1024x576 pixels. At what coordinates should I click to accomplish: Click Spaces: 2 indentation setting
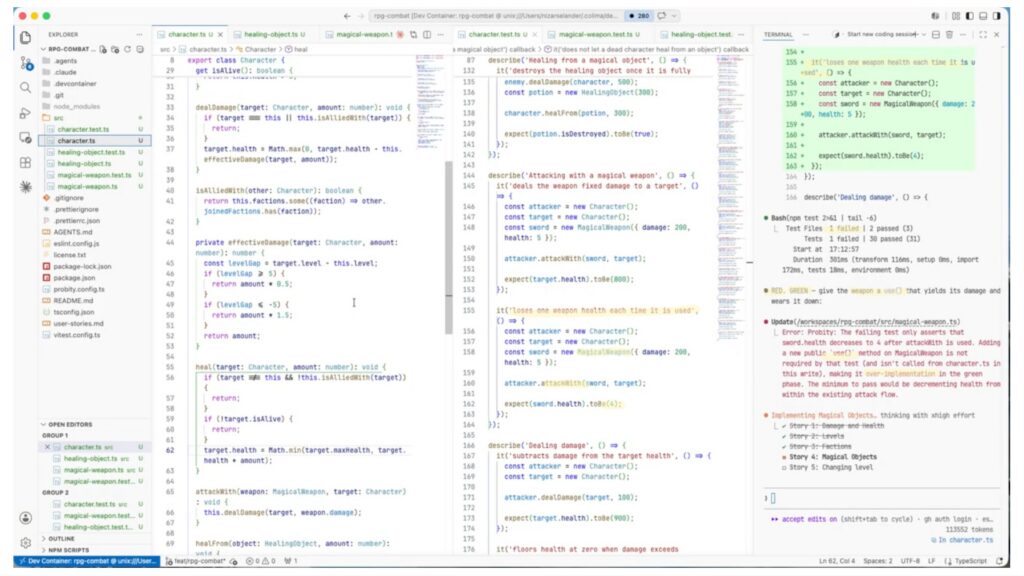878,561
